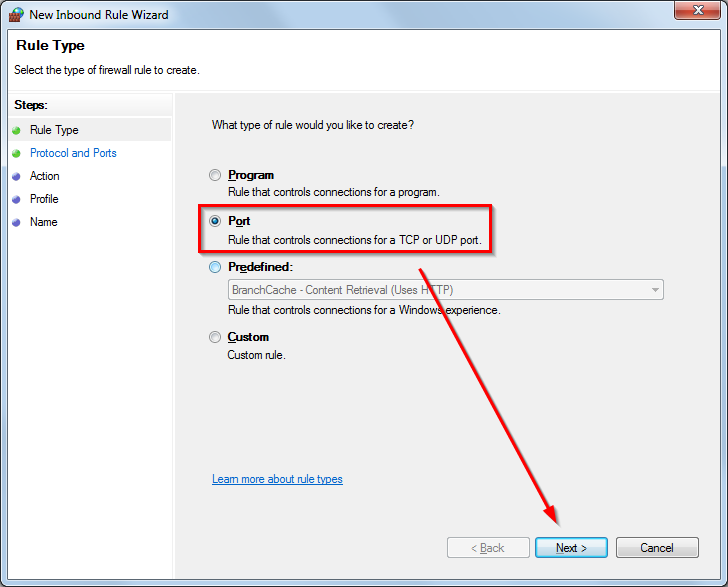Click the firewall wizard icon in title bar
This screenshot has height=587, width=728.
click(15, 15)
